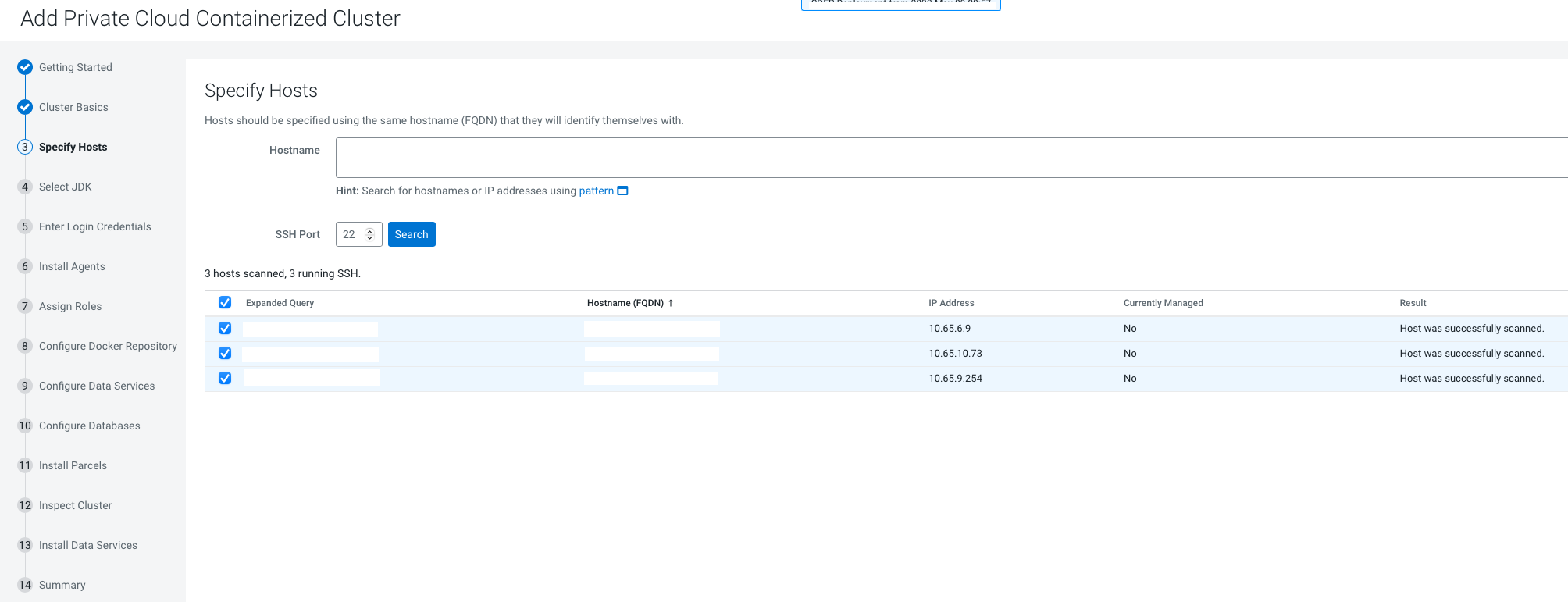This screenshot has width=1568, height=602.
Task: Toggle the select-all hosts header checkbox
Action: coord(225,302)
